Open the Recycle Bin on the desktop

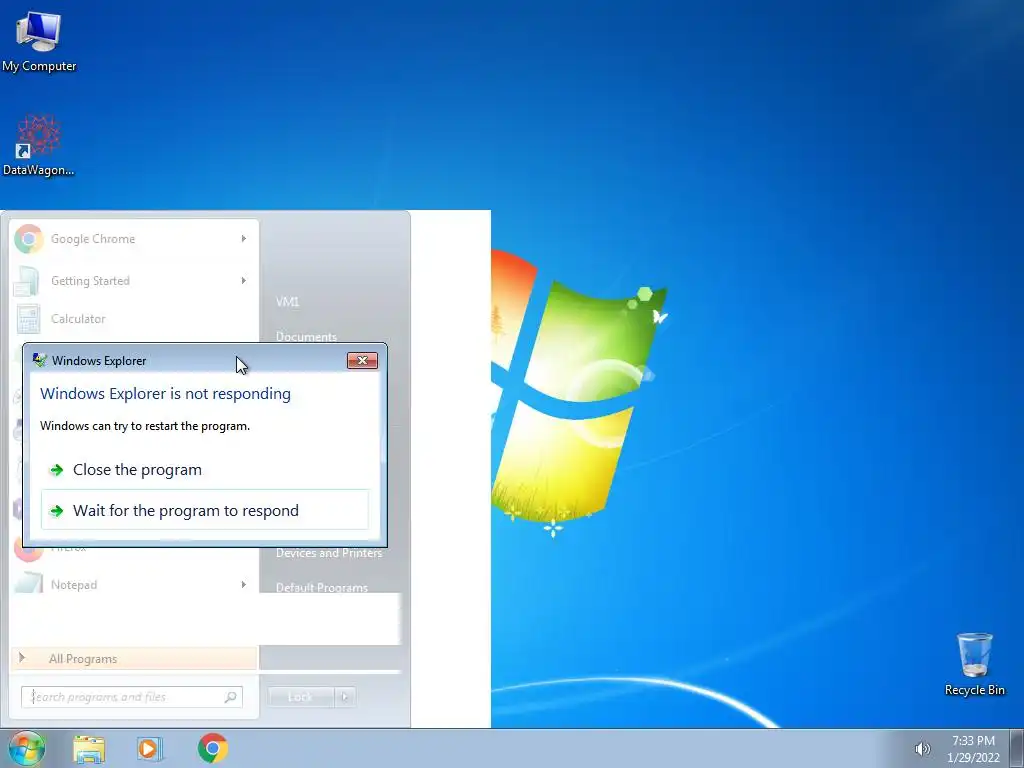(974, 664)
